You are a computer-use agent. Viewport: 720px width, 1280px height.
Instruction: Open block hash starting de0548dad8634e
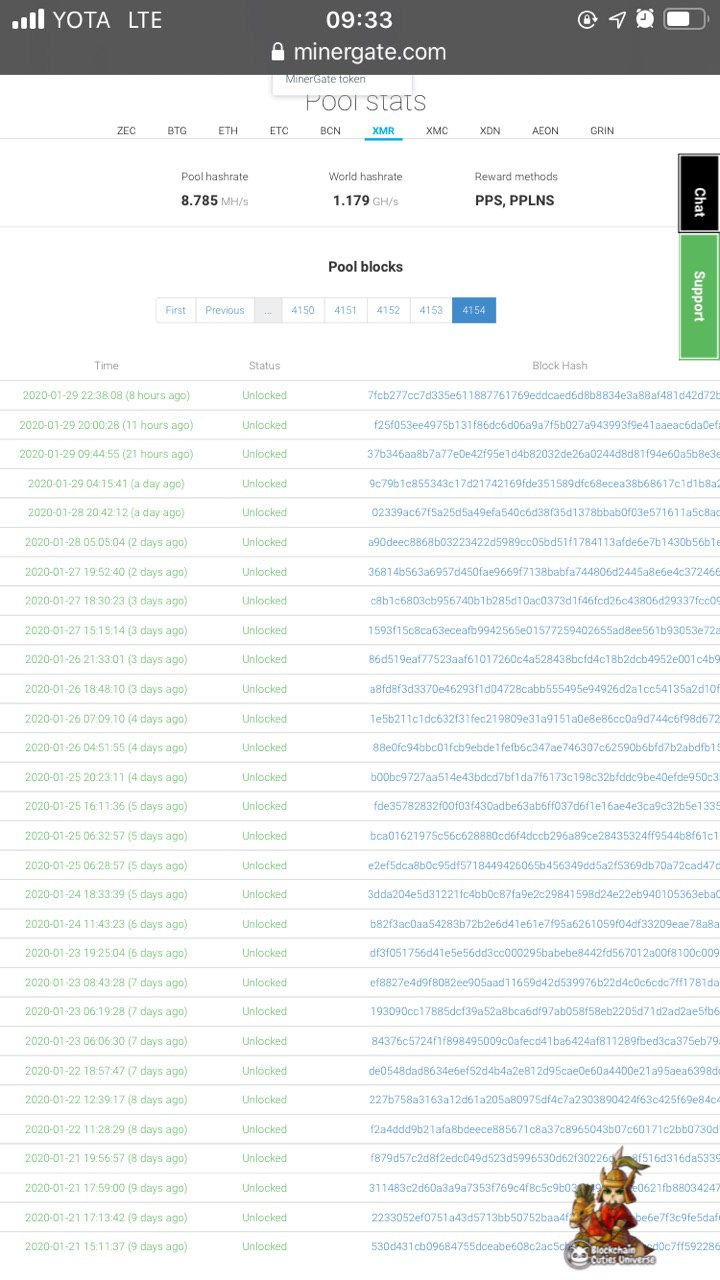click(543, 1071)
